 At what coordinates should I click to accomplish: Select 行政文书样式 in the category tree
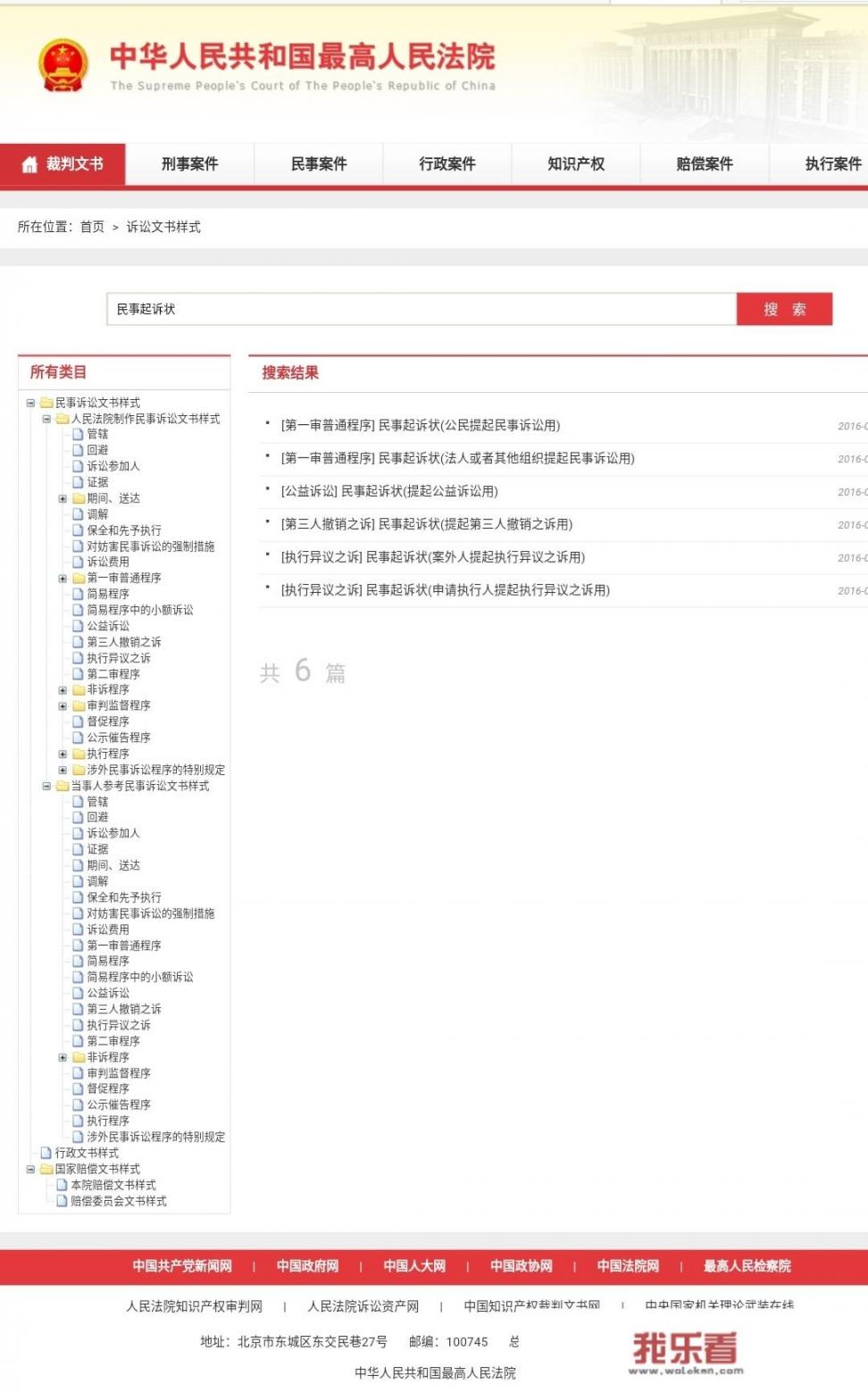click(x=87, y=1153)
